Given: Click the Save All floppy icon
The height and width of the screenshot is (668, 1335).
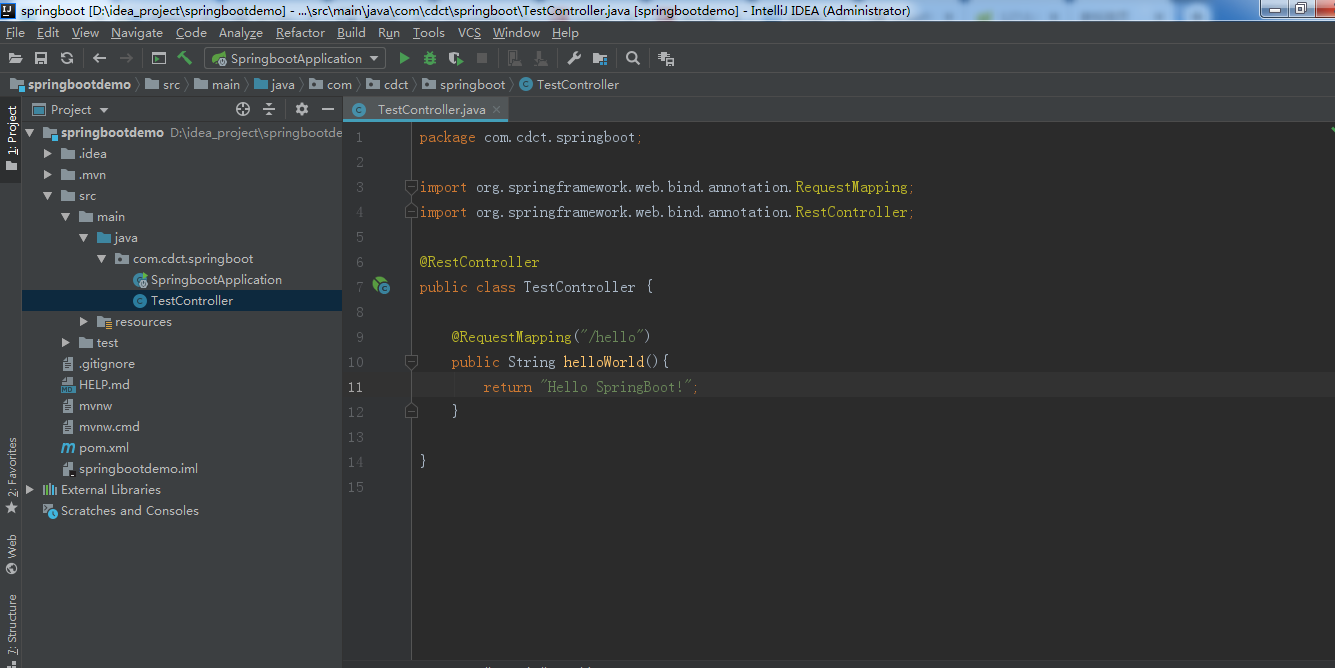Looking at the screenshot, I should (41, 59).
